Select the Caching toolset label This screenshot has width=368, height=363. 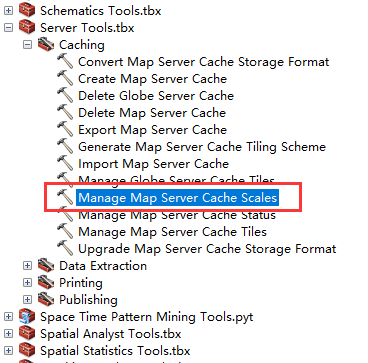82,45
